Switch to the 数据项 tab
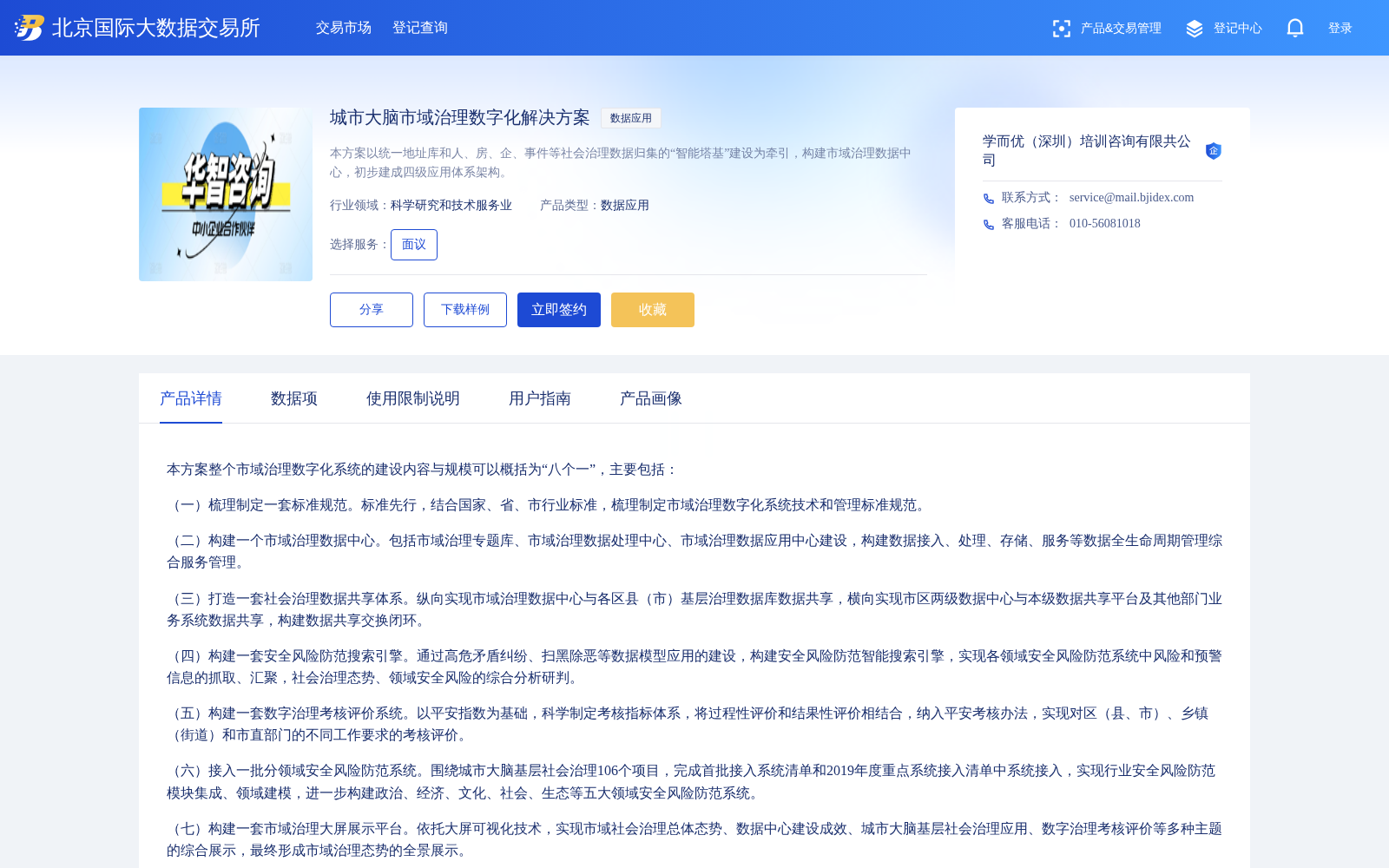Screen dimensions: 1389x868 [x=294, y=398]
